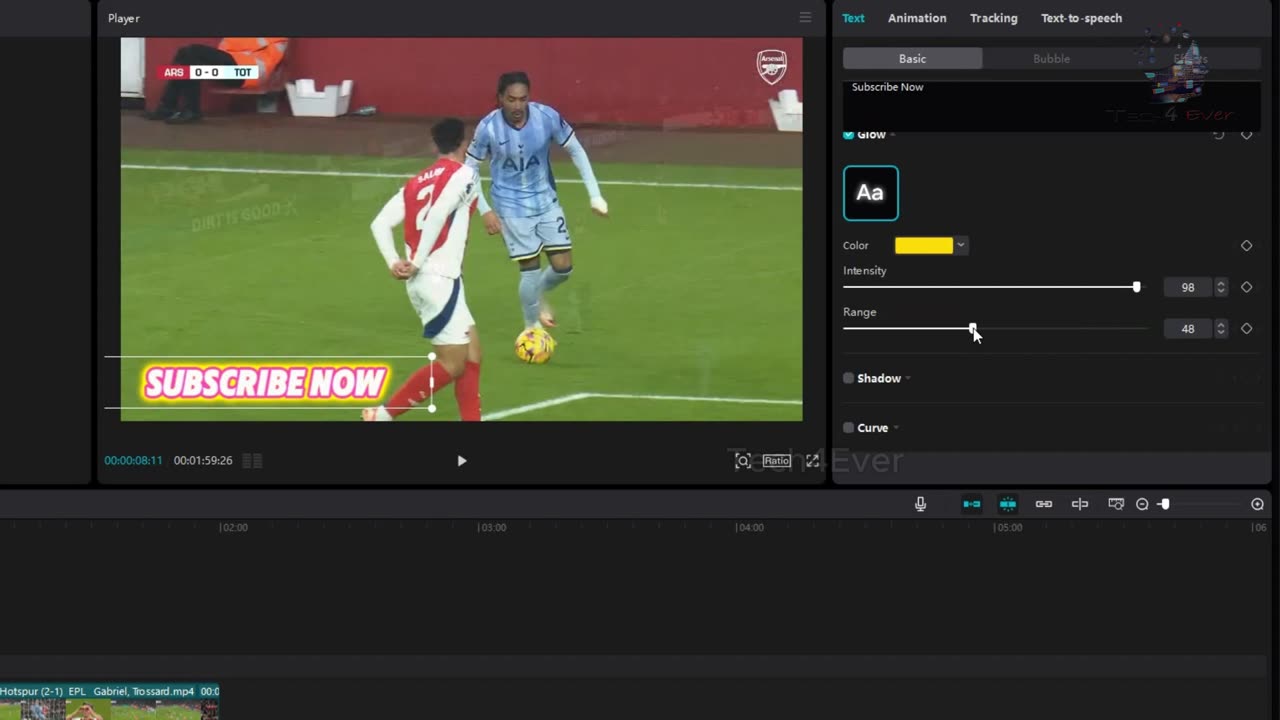Viewport: 1280px width, 720px height.
Task: Toggle clip linkage icon
Action: tap(1043, 504)
